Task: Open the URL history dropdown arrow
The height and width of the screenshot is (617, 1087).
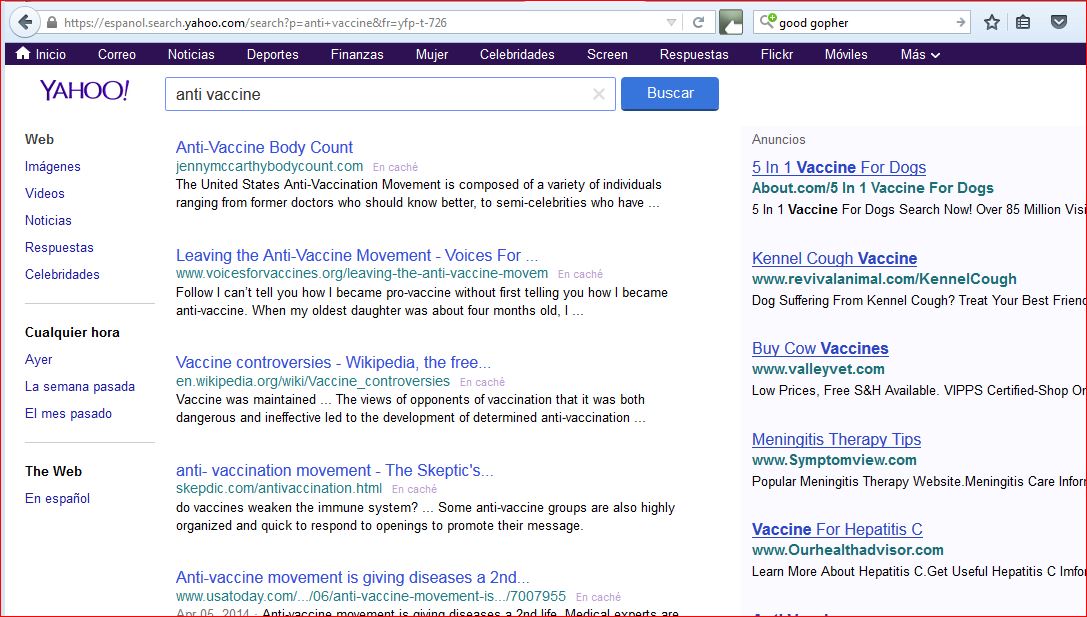Action: [x=671, y=22]
